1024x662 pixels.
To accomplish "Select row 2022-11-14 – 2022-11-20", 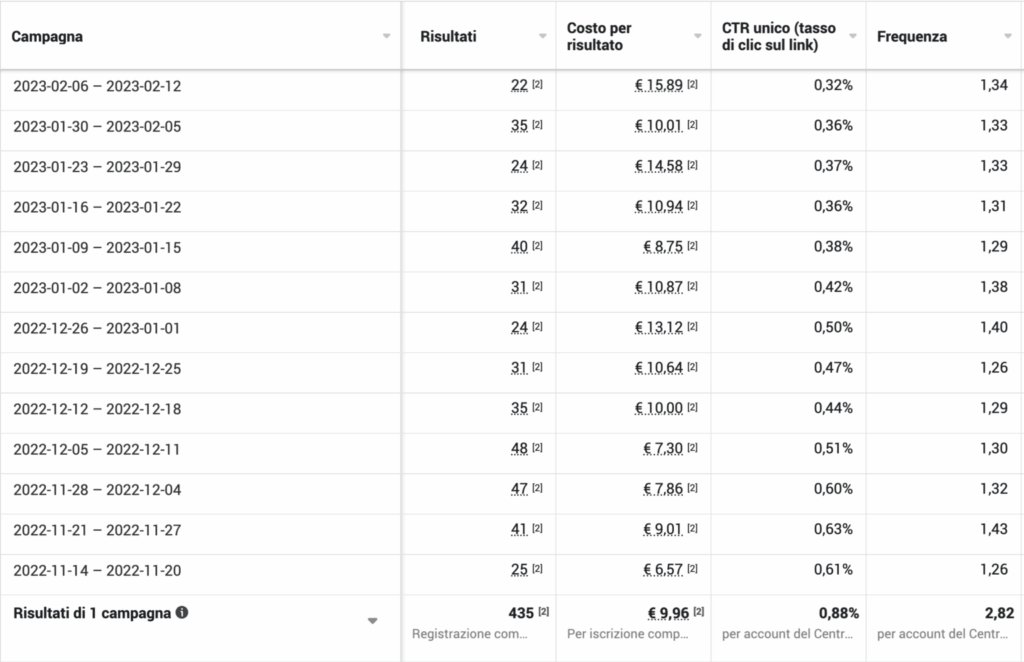I will (x=96, y=570).
